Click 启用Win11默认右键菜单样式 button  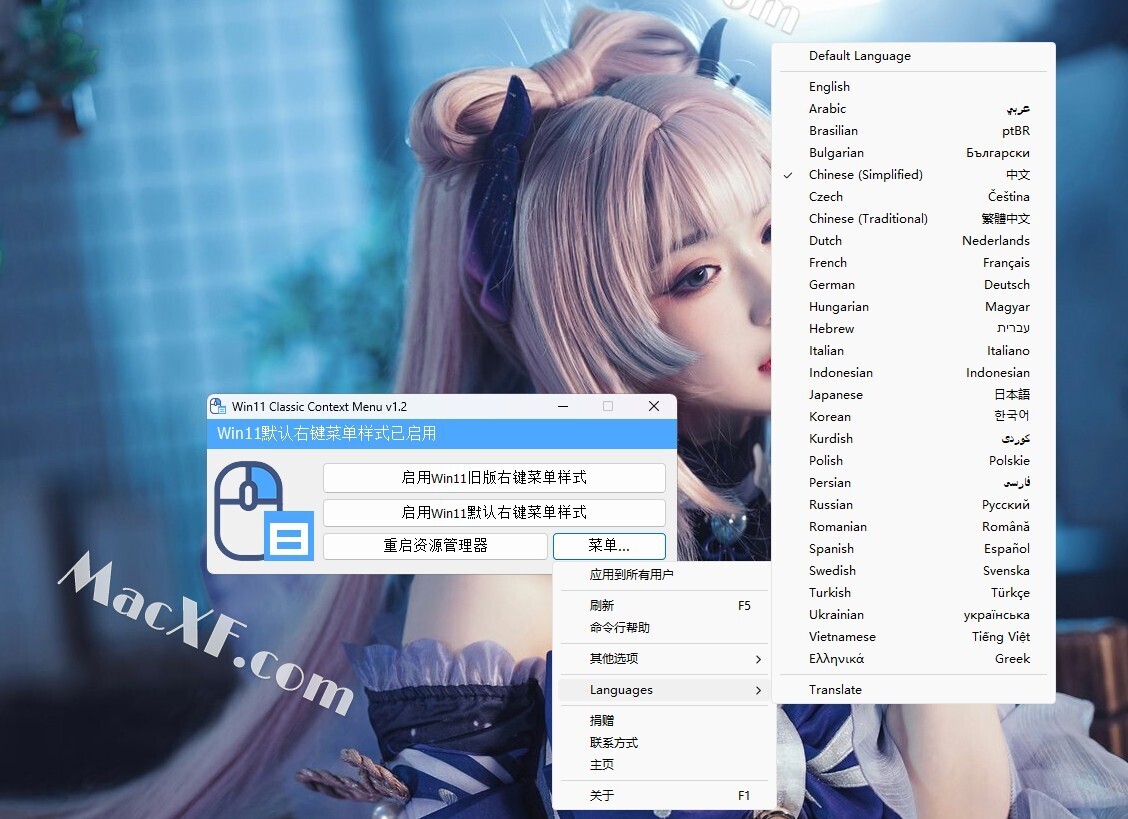click(494, 513)
